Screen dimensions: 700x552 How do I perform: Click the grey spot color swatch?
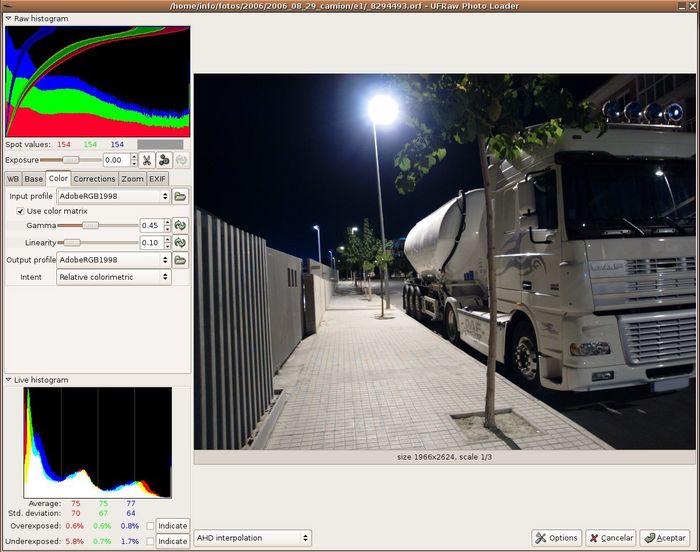[x=160, y=144]
